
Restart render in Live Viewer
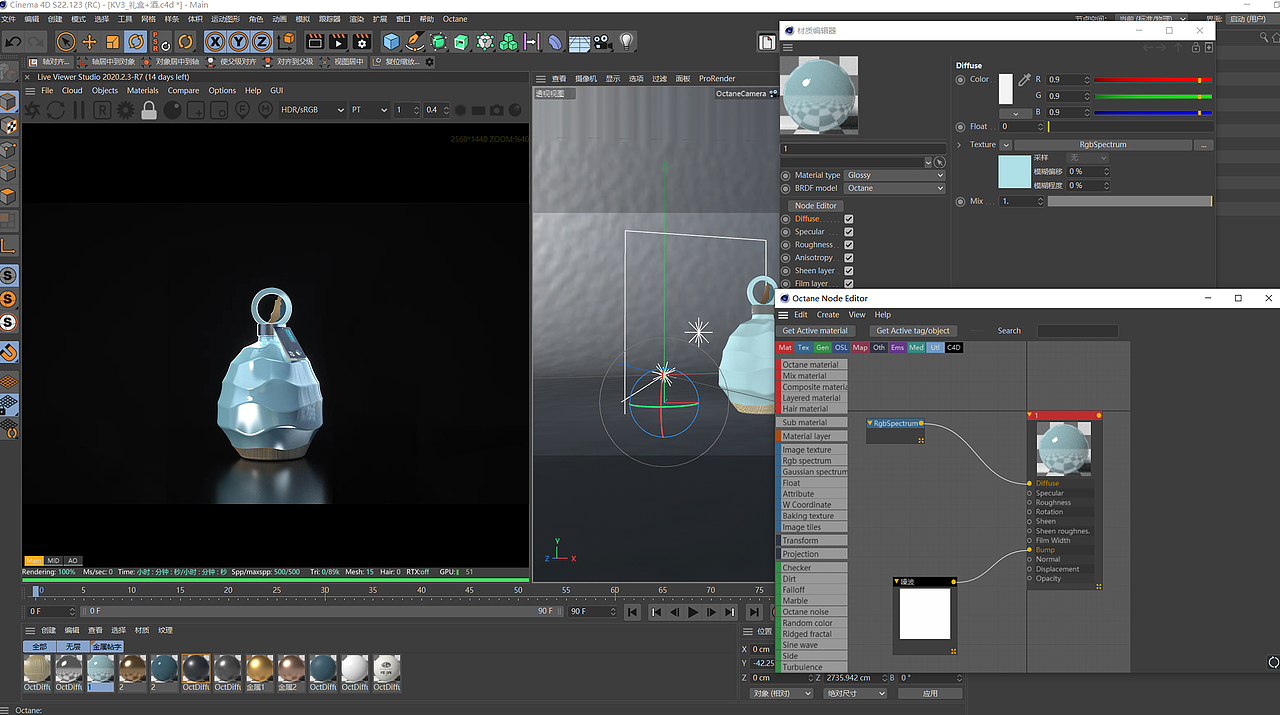point(56,110)
